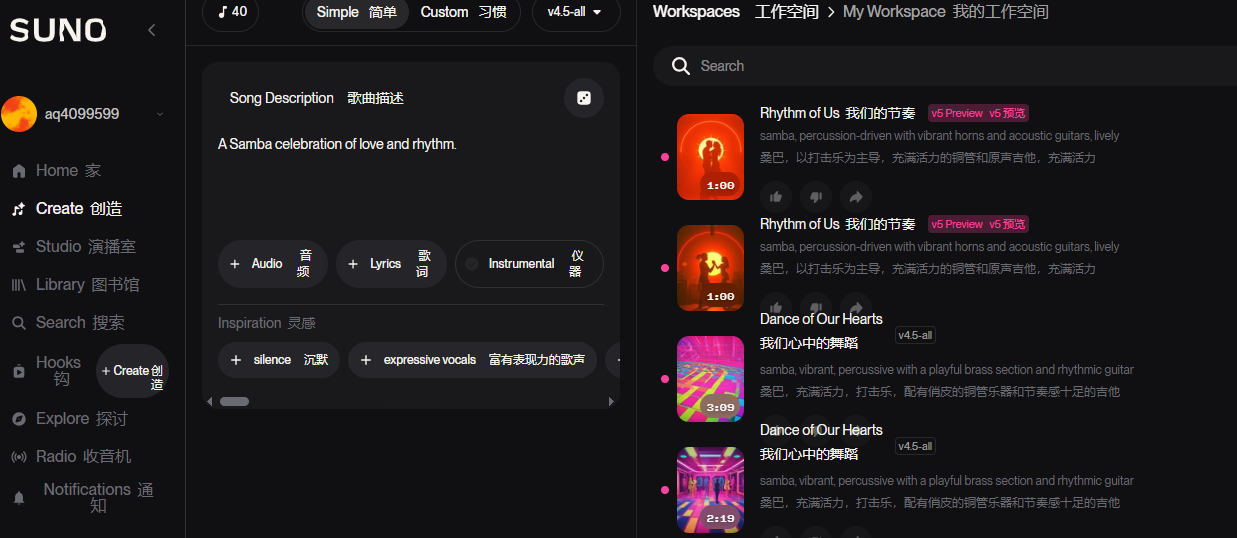The width and height of the screenshot is (1237, 538).
Task: Click the horizontal scrollbar right arrow
Action: pyautogui.click(x=611, y=401)
